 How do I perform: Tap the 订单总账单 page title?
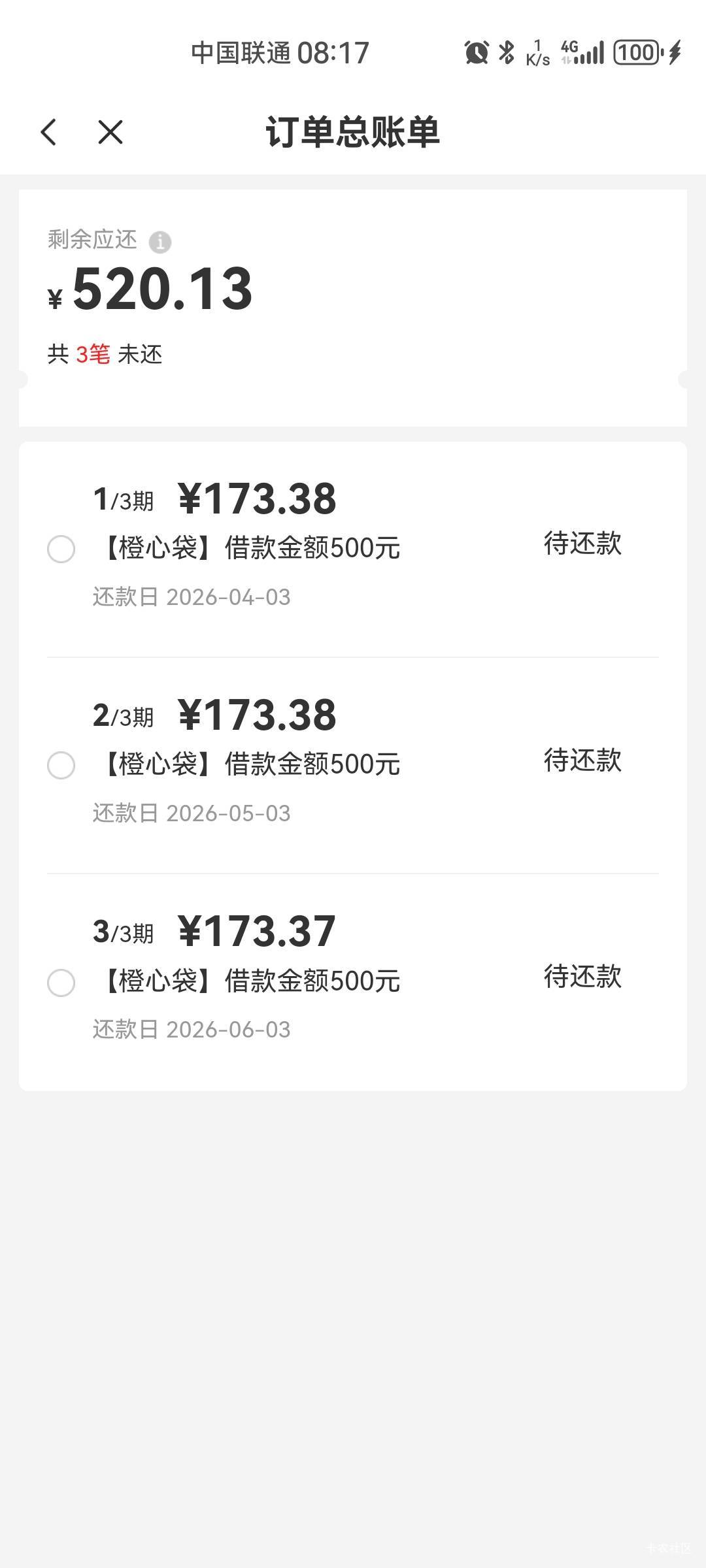[x=352, y=132]
